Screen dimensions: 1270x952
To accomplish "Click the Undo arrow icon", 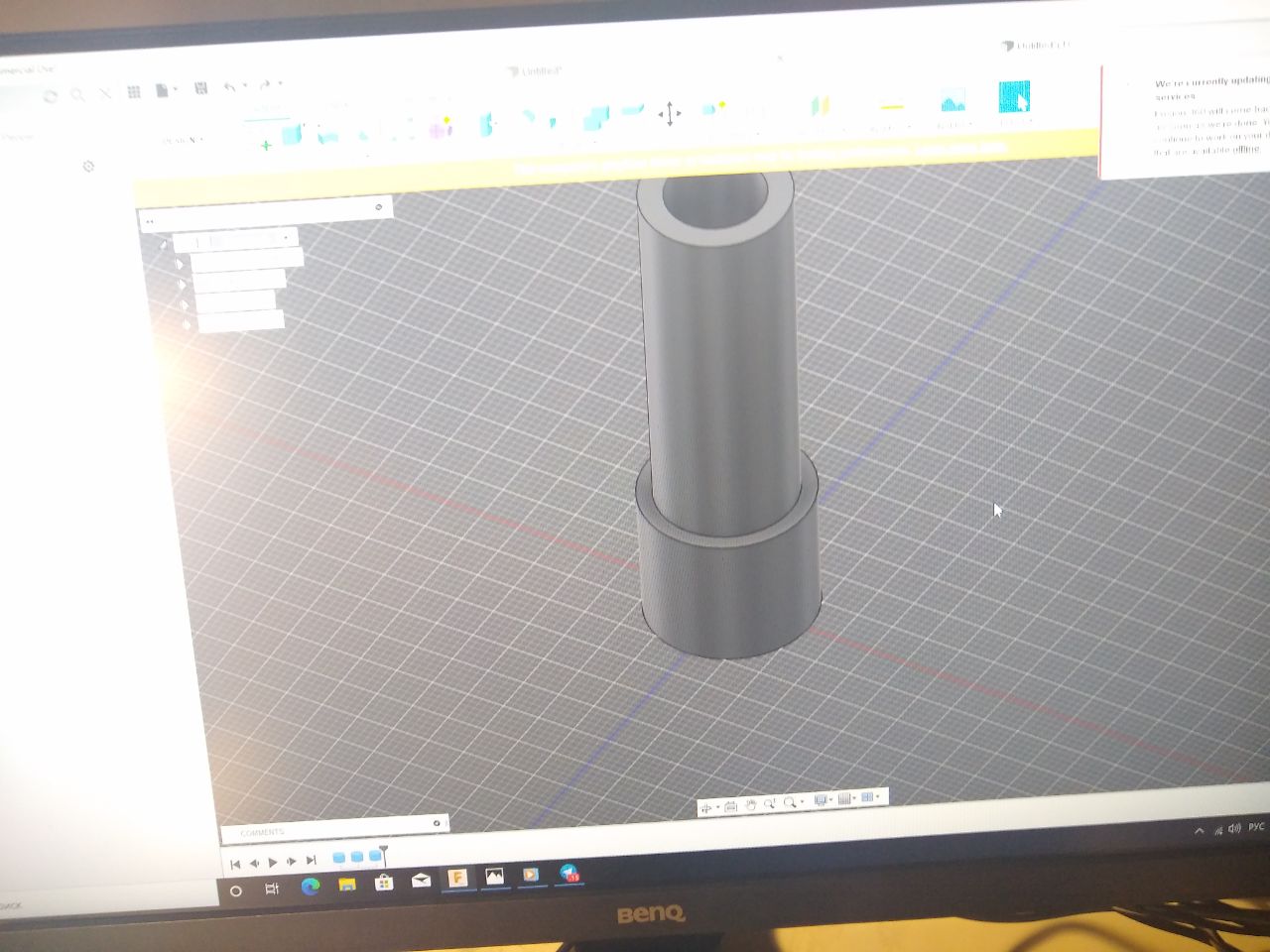I will pos(230,87).
